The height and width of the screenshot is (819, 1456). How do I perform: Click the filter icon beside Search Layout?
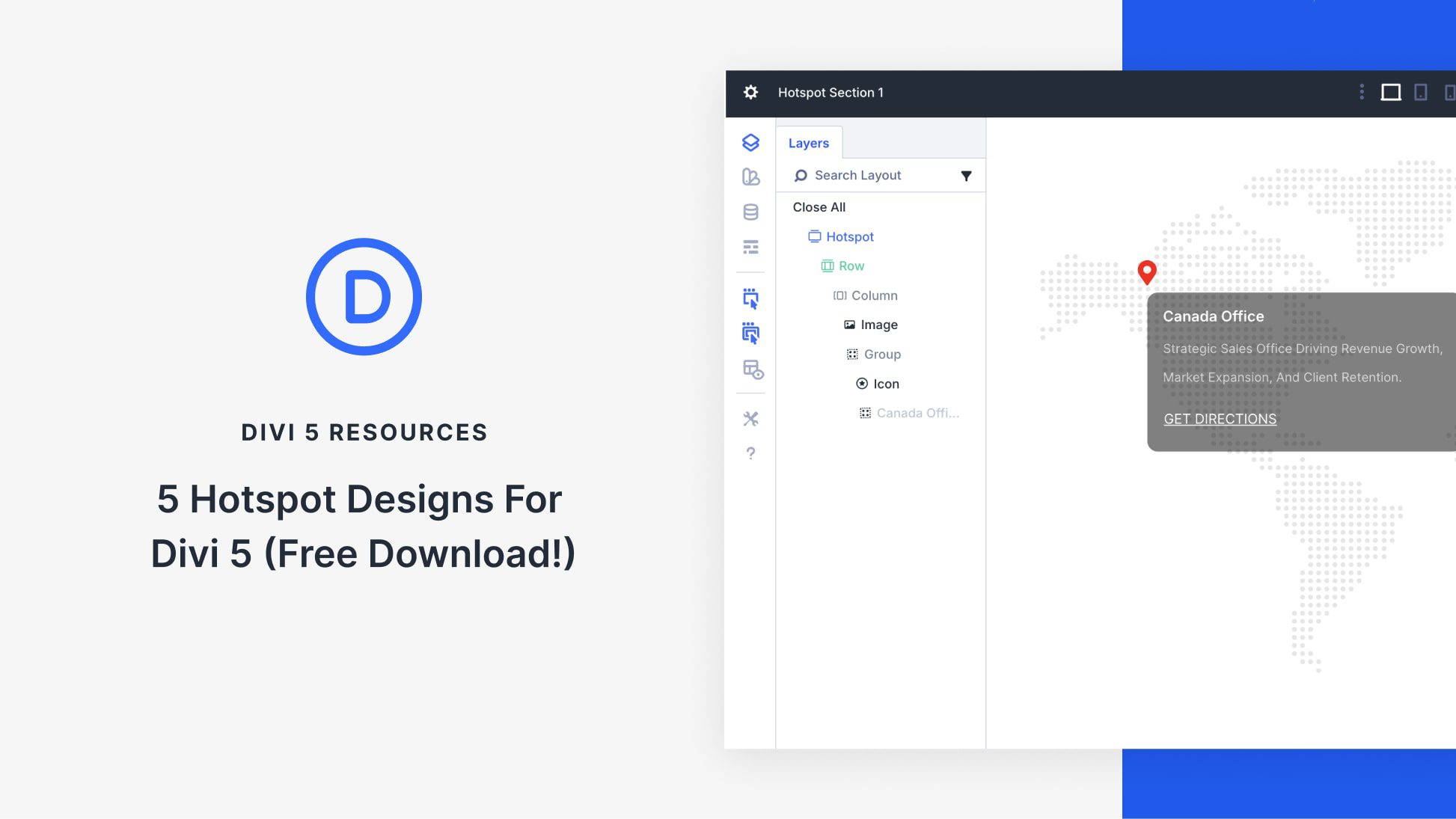(967, 175)
